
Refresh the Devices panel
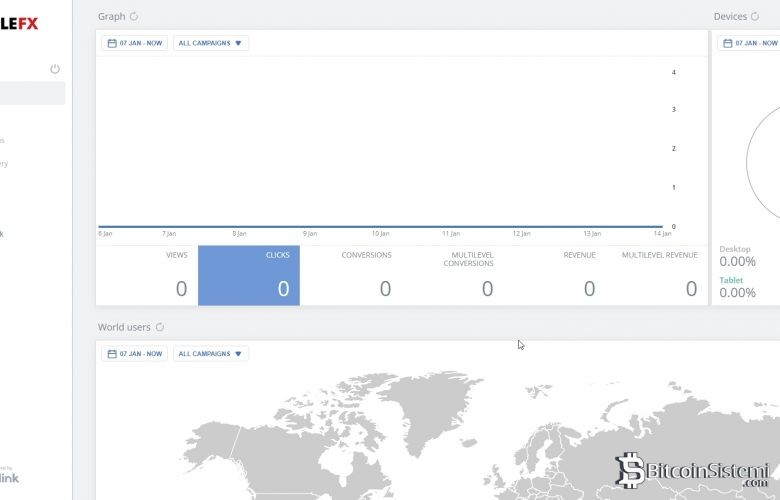point(755,17)
